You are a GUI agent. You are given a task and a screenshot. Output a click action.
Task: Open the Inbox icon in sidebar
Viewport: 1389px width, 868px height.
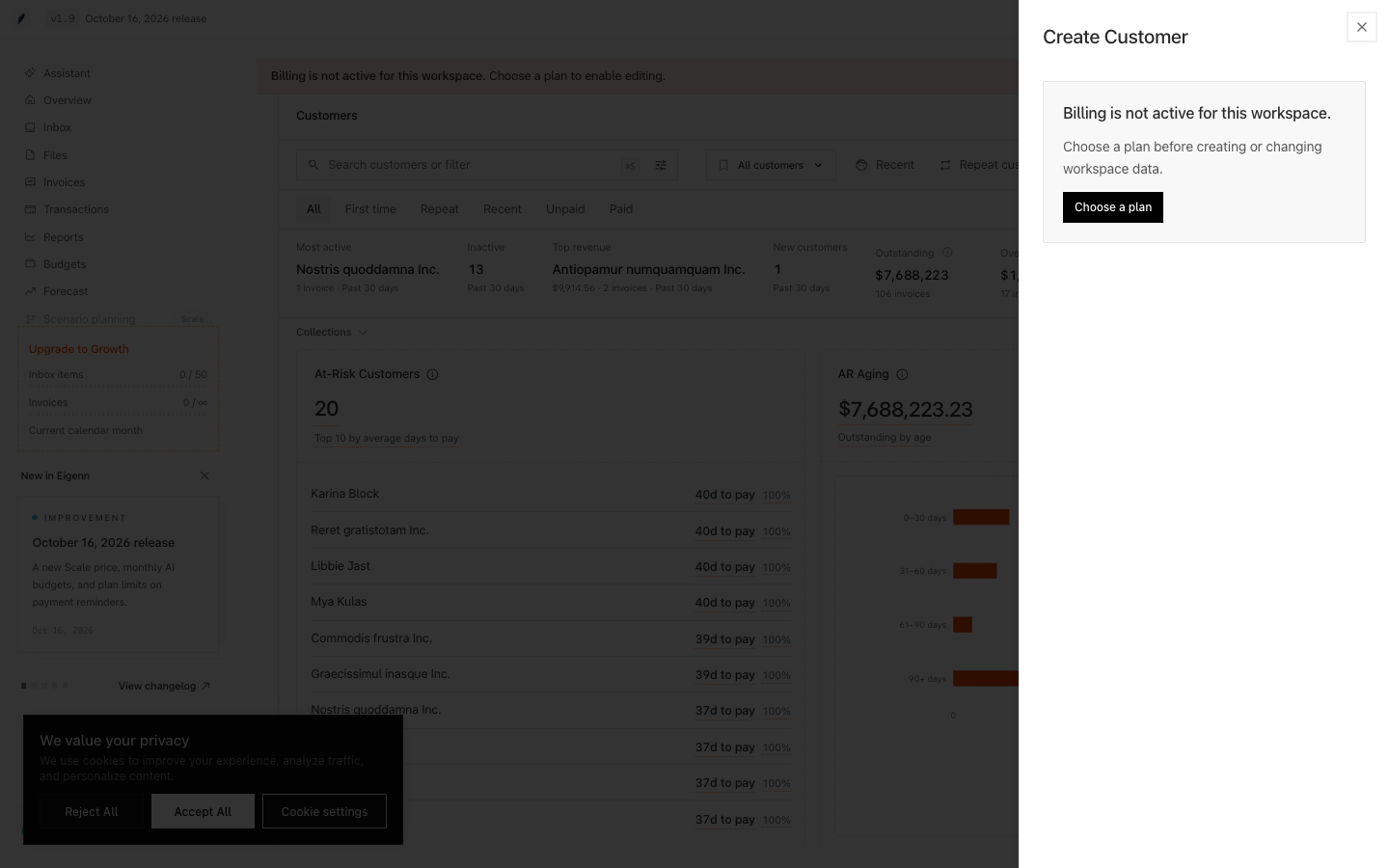(x=30, y=127)
